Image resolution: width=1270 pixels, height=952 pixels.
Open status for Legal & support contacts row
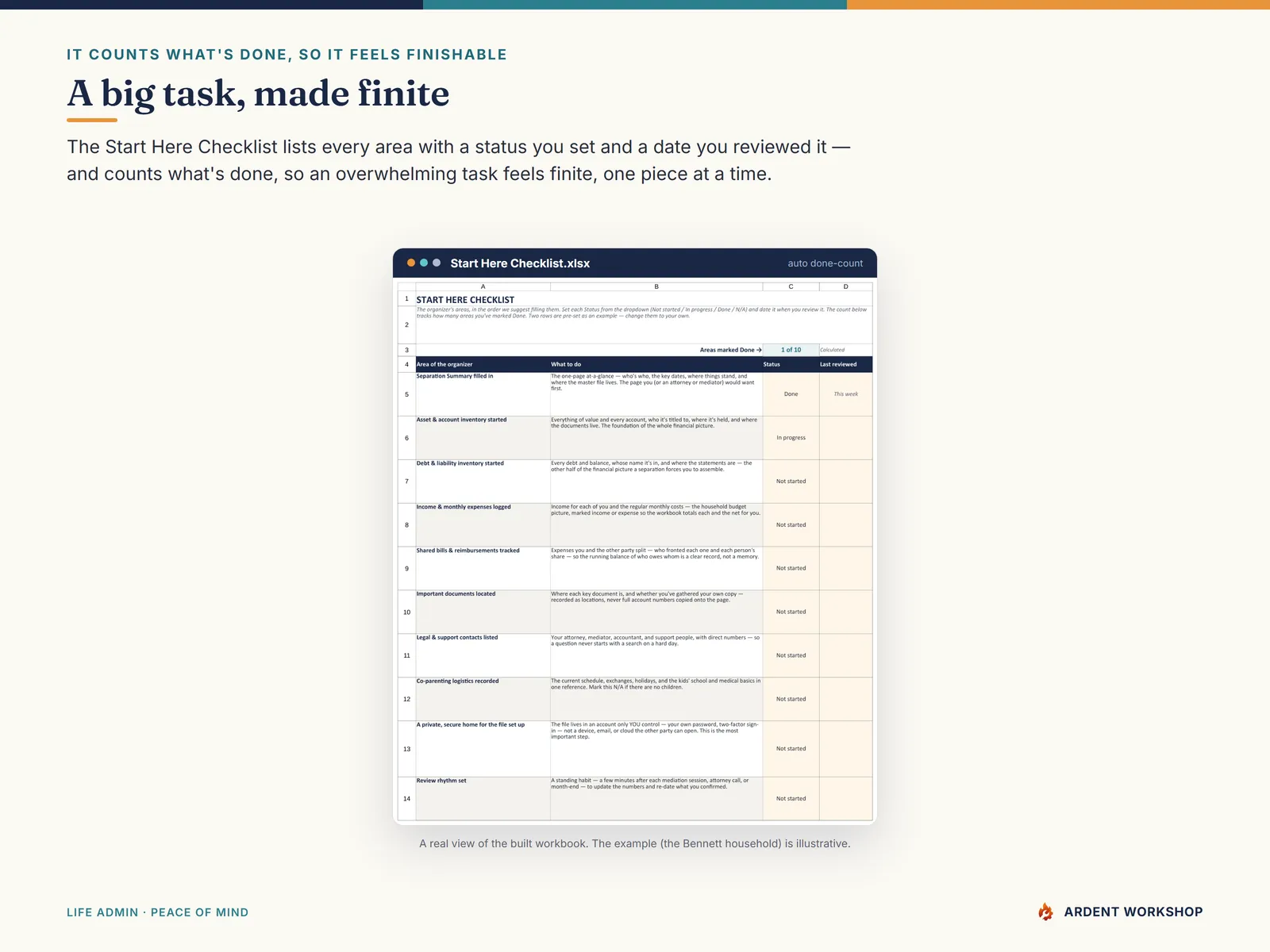click(791, 655)
